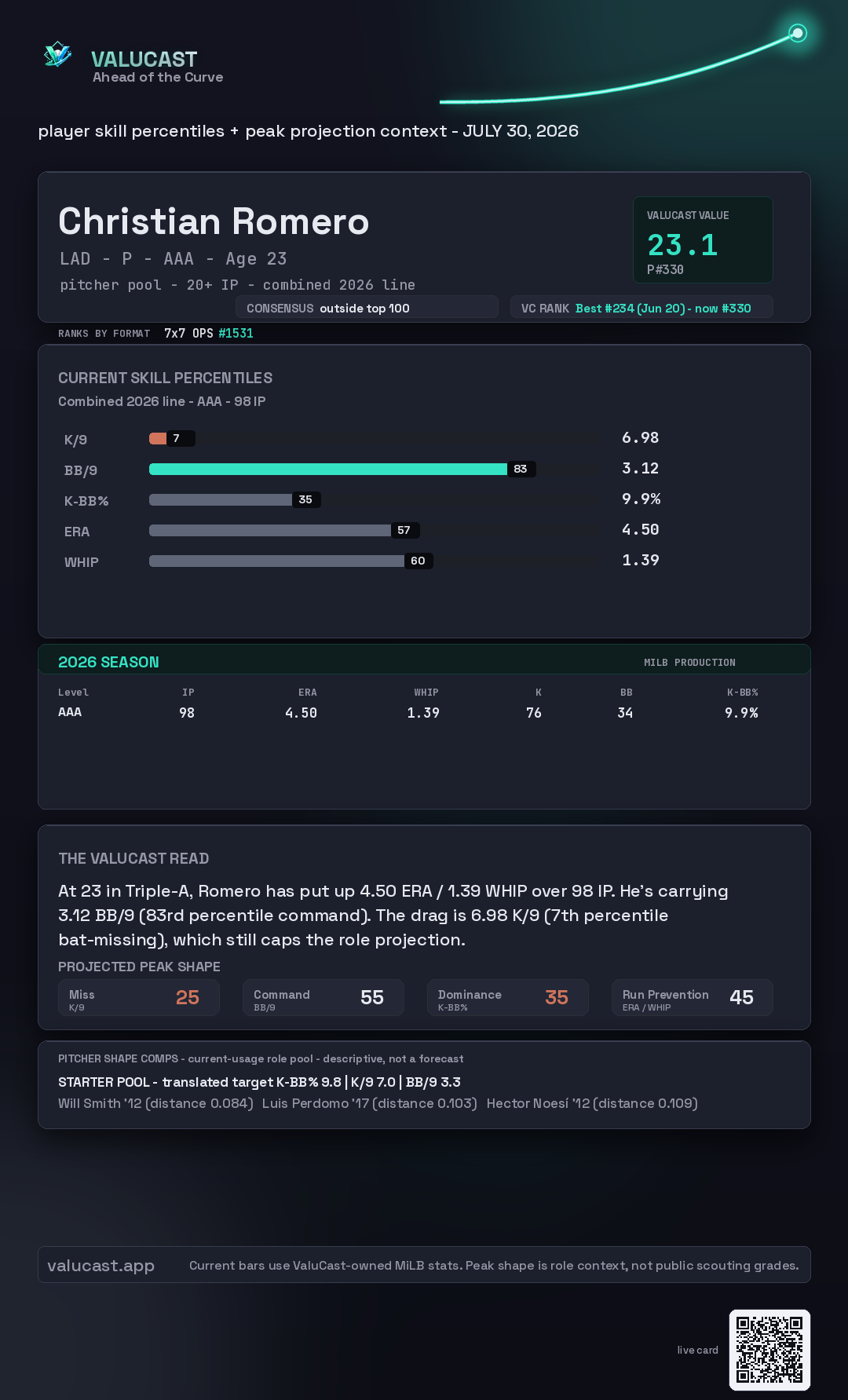Click the ERA percentile badge 57
Screen dimensions: 848x1400
point(404,530)
